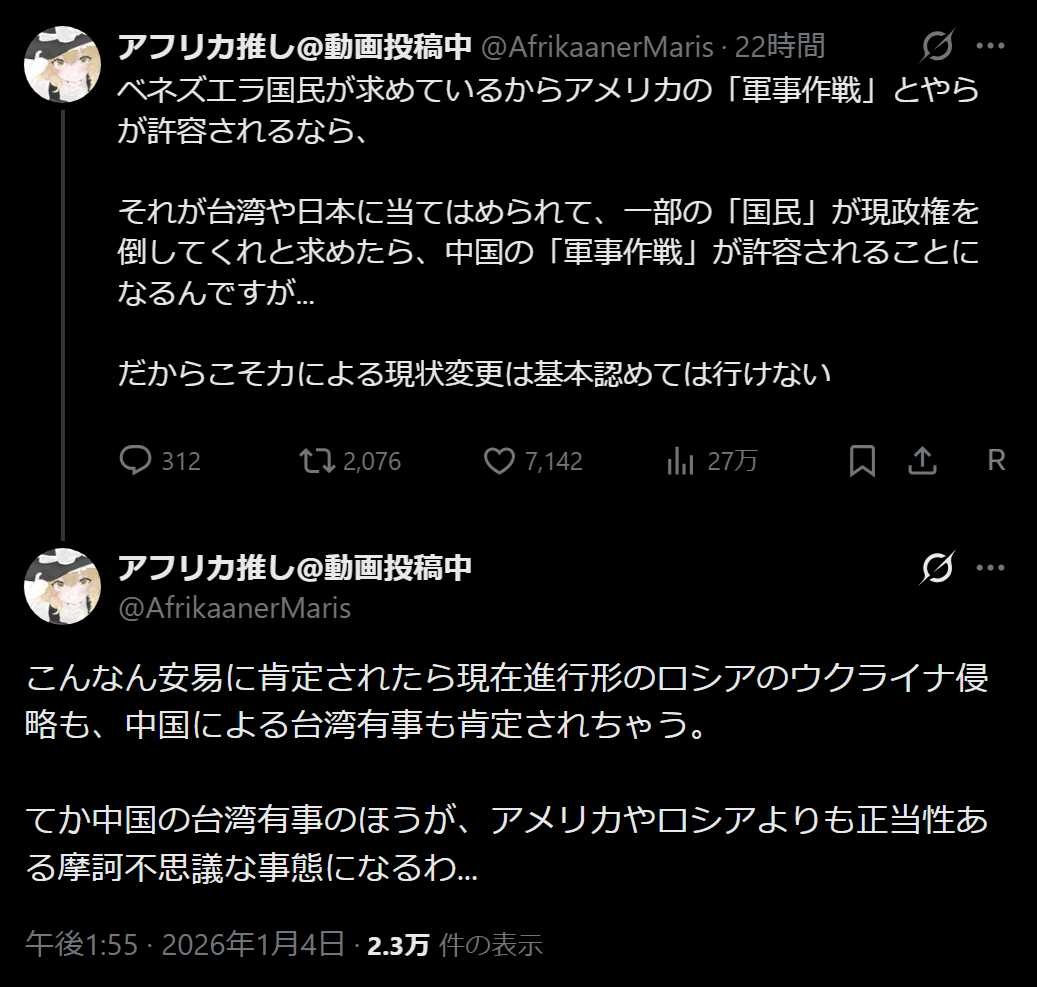
Task: Open the more options menu on first post
Action: tap(990, 46)
